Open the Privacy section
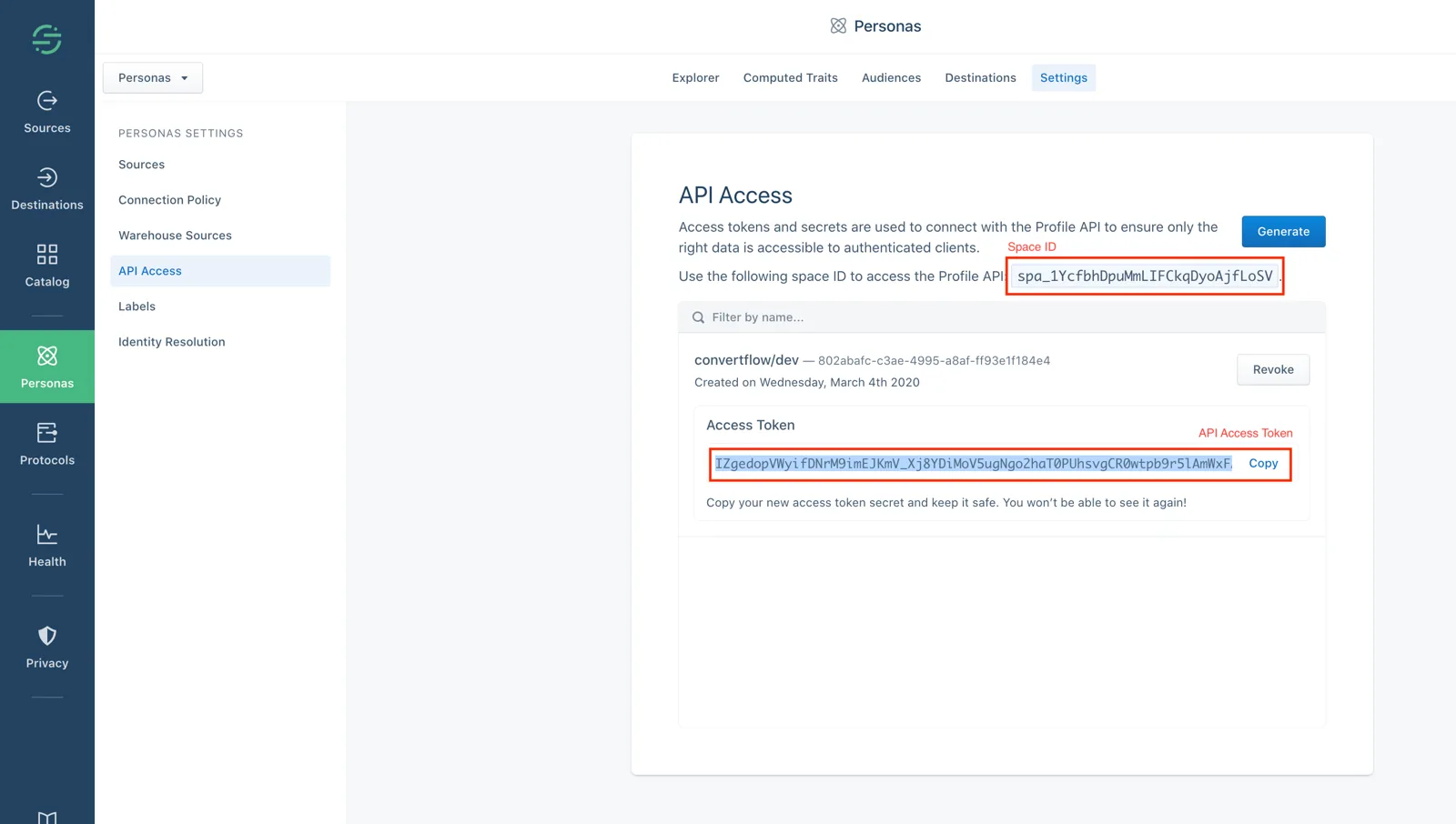 point(47,648)
